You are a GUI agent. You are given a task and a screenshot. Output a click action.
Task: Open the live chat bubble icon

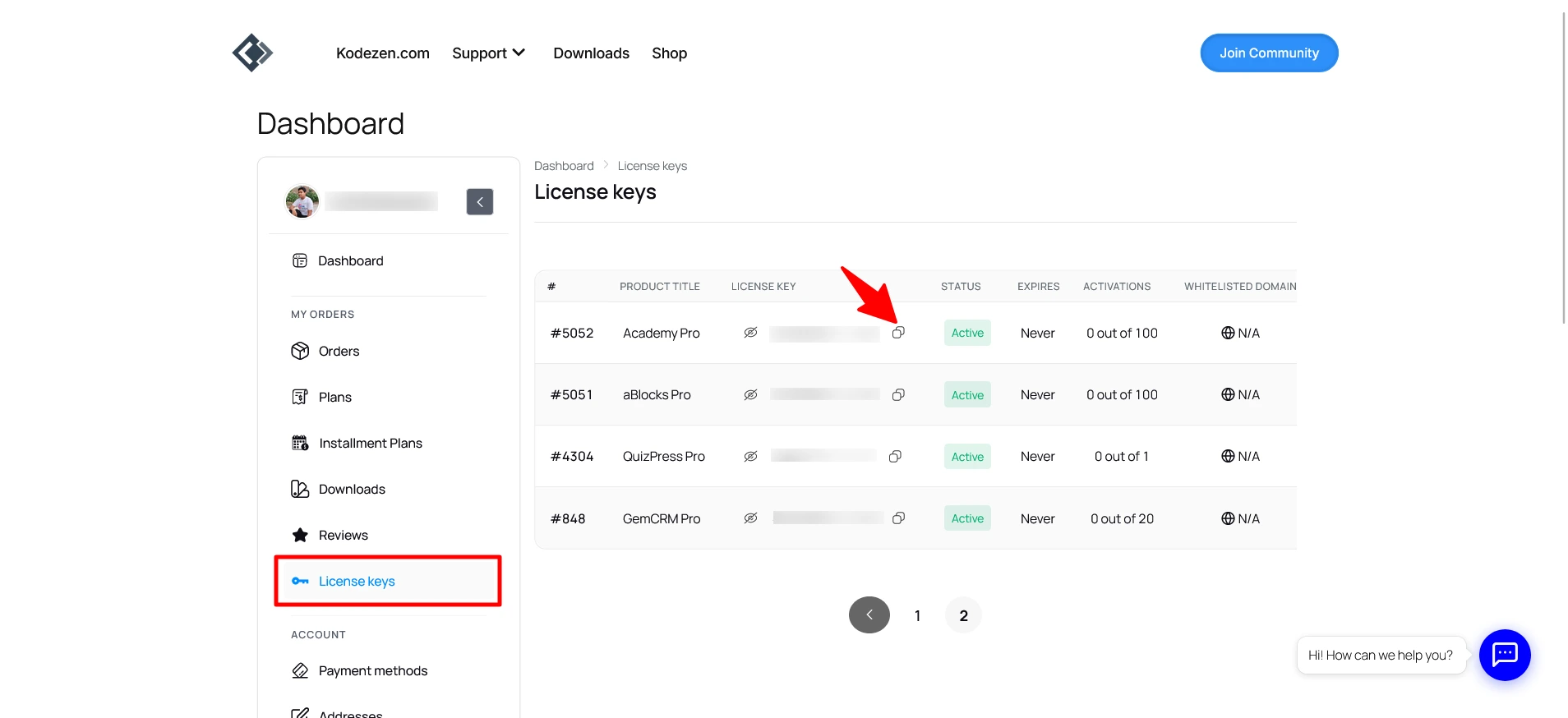coord(1505,655)
